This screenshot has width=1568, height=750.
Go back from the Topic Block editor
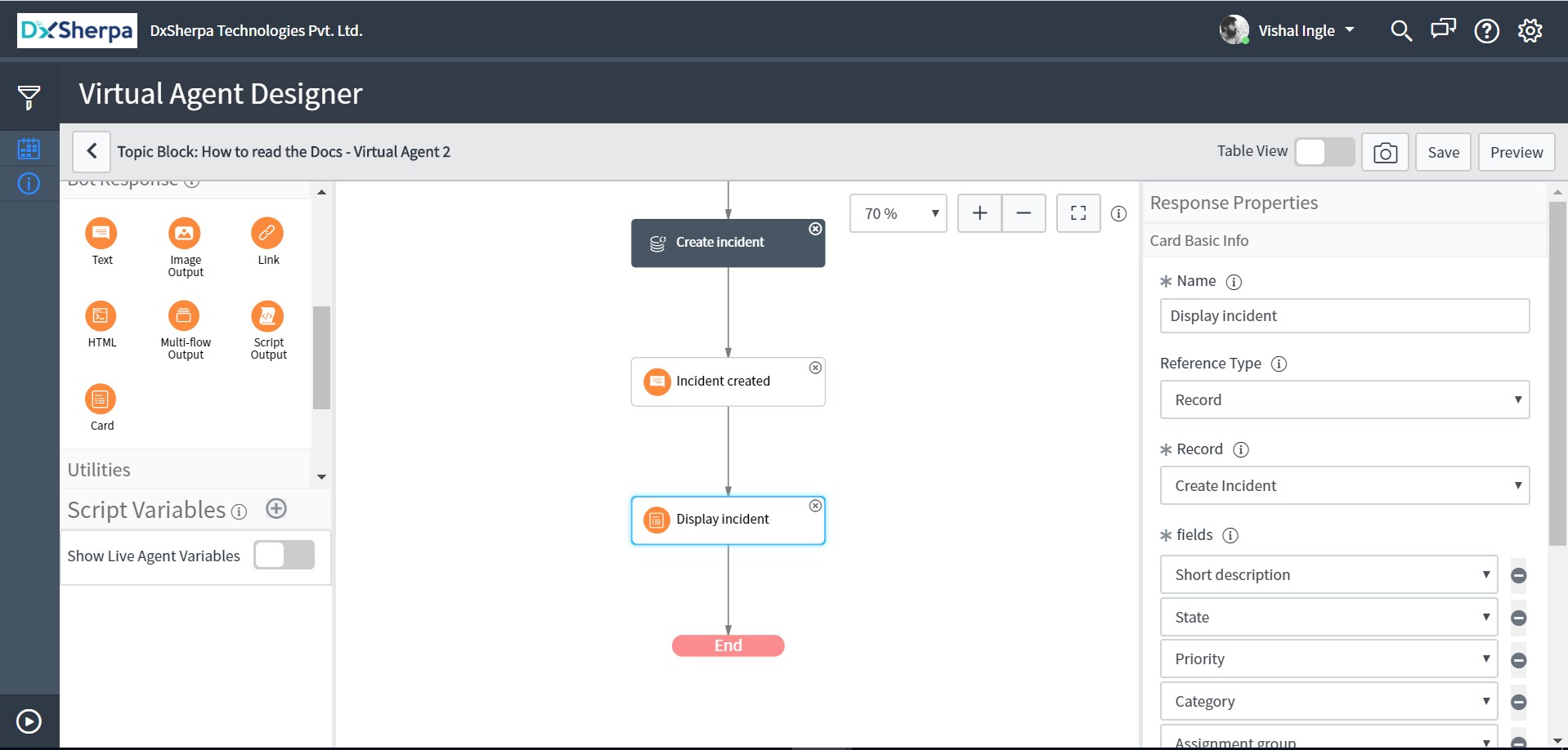click(92, 151)
